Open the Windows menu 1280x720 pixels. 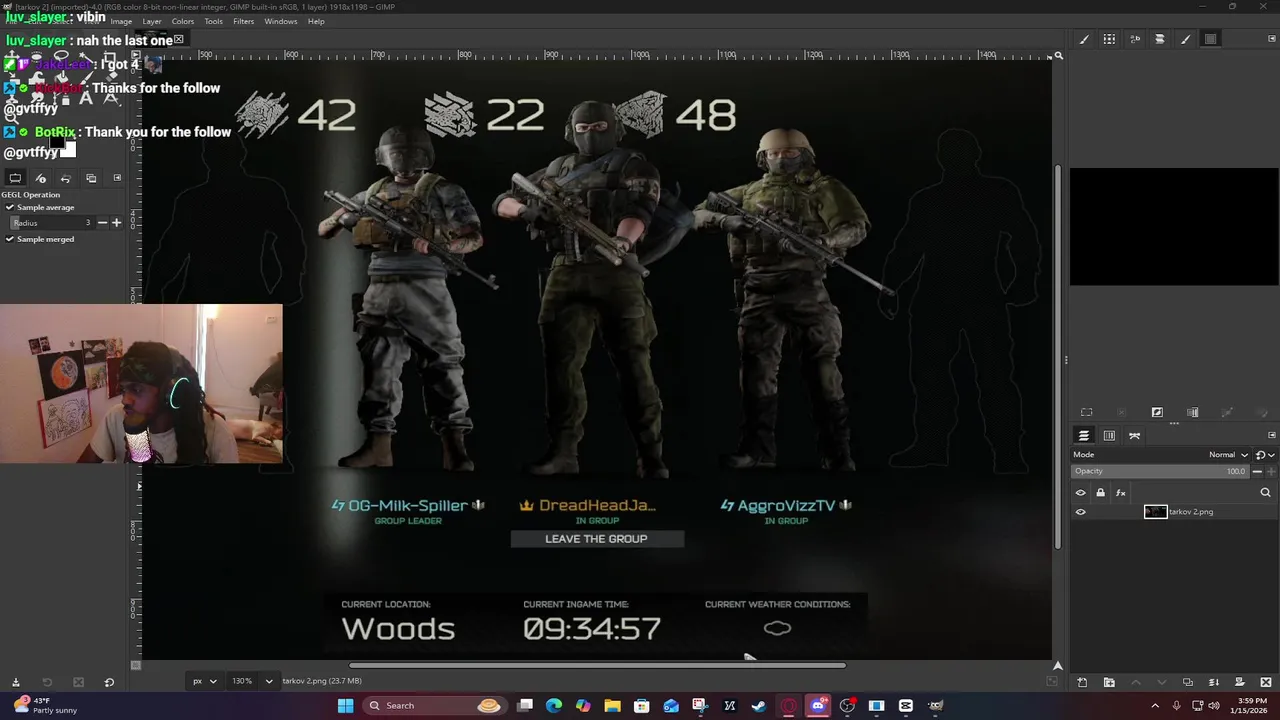[x=281, y=21]
